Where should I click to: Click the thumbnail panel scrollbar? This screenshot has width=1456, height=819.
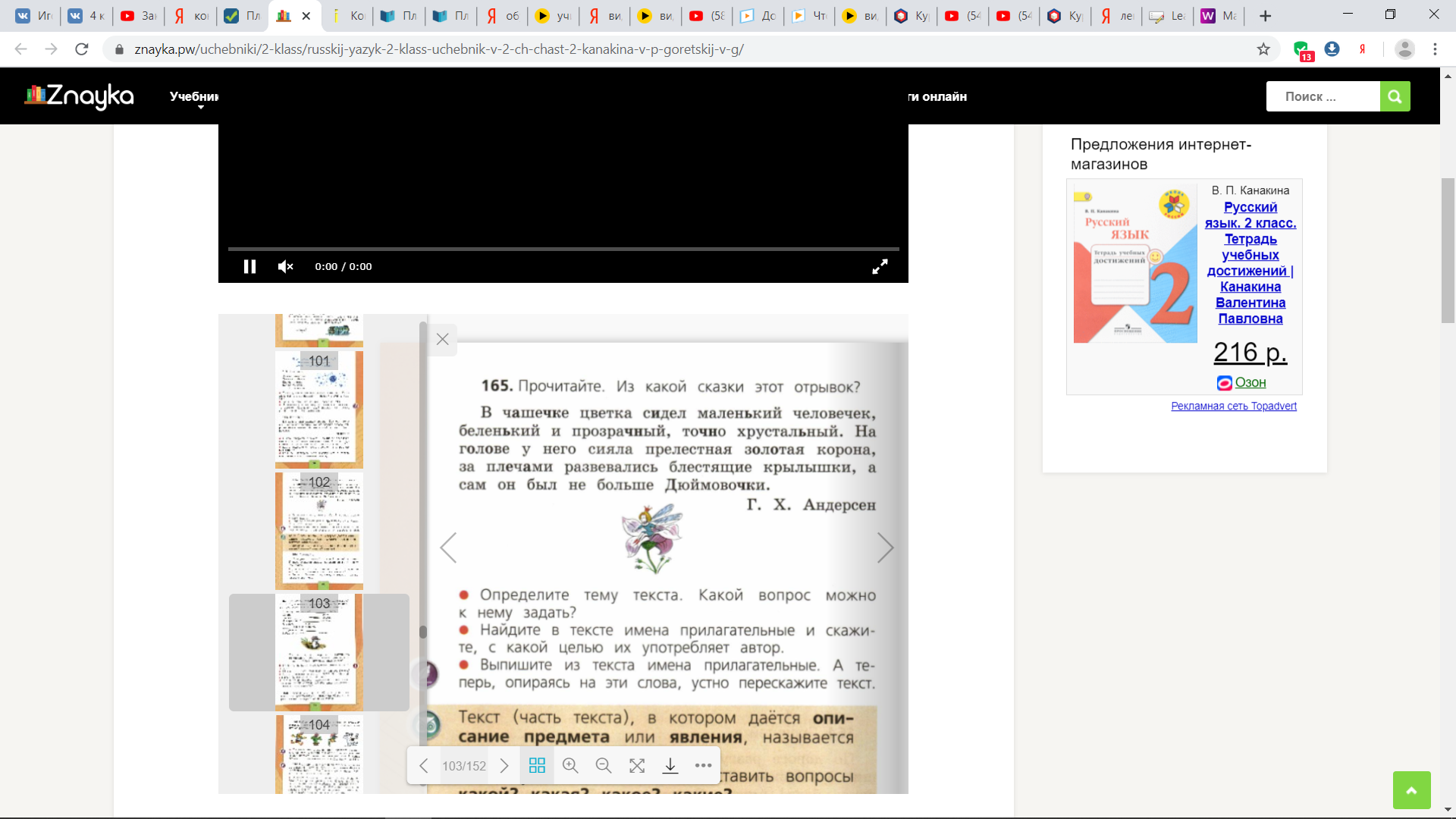click(x=423, y=632)
